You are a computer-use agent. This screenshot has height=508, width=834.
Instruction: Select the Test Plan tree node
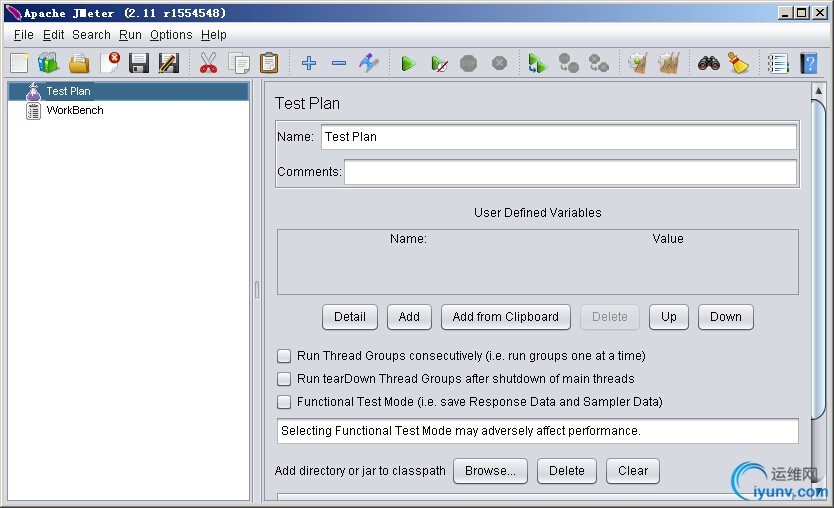click(68, 91)
